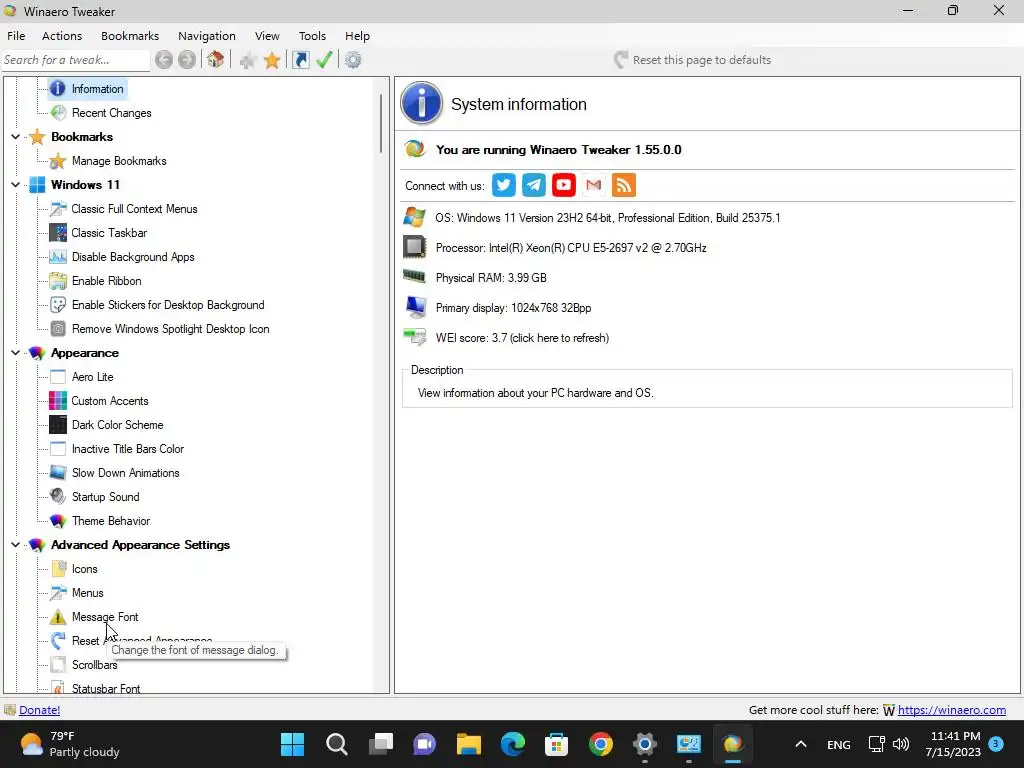
Task: Collapse the Windows 11 tree section
Action: (15, 185)
